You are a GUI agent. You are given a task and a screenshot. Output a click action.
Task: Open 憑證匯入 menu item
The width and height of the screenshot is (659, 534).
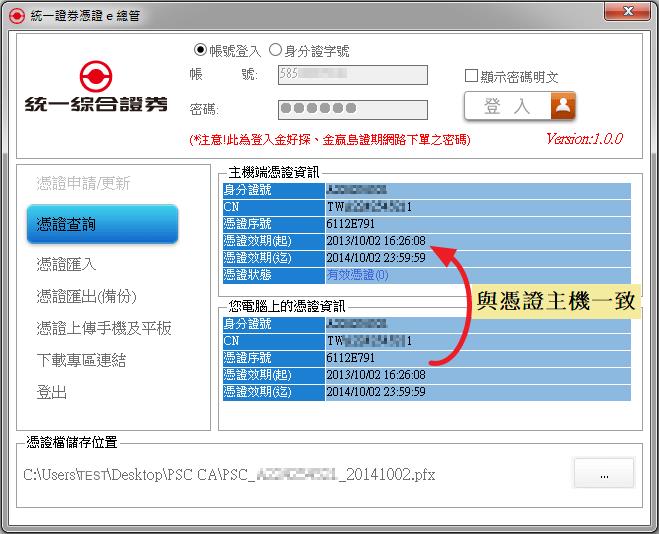tap(66, 264)
